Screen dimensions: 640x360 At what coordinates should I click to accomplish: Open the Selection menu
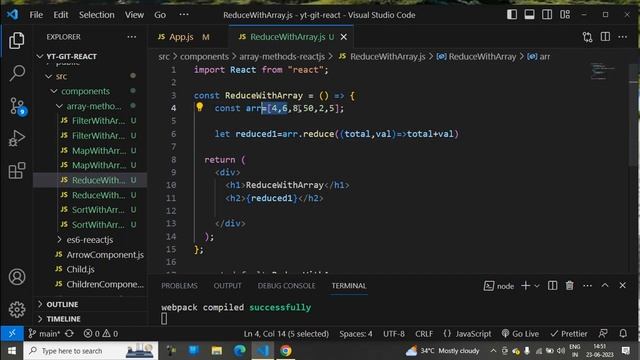tap(97, 15)
